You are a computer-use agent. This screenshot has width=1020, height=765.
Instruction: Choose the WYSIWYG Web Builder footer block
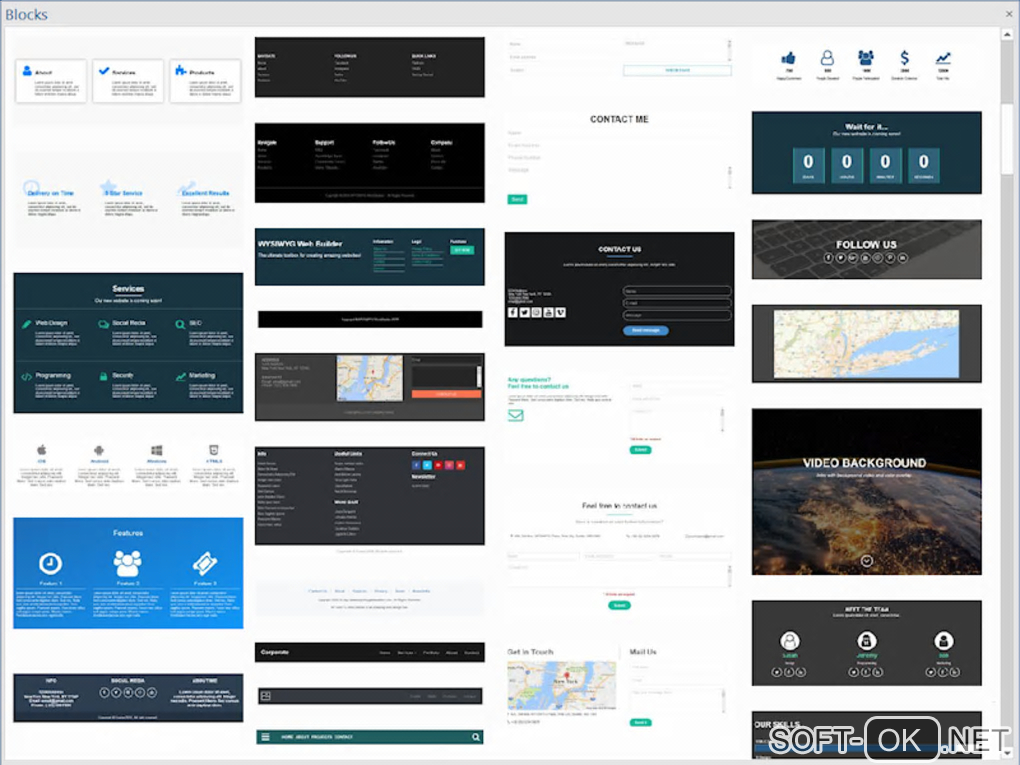coord(369,256)
